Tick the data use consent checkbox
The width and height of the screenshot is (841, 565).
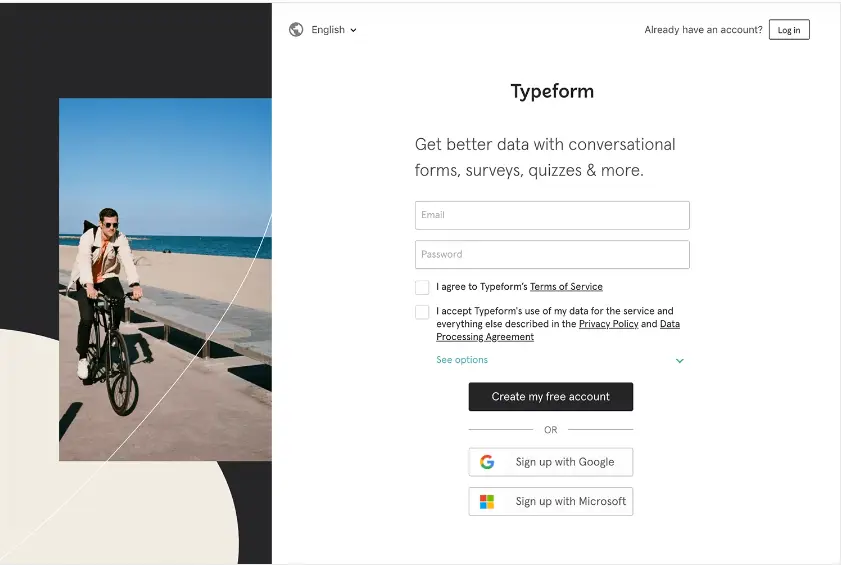422,312
